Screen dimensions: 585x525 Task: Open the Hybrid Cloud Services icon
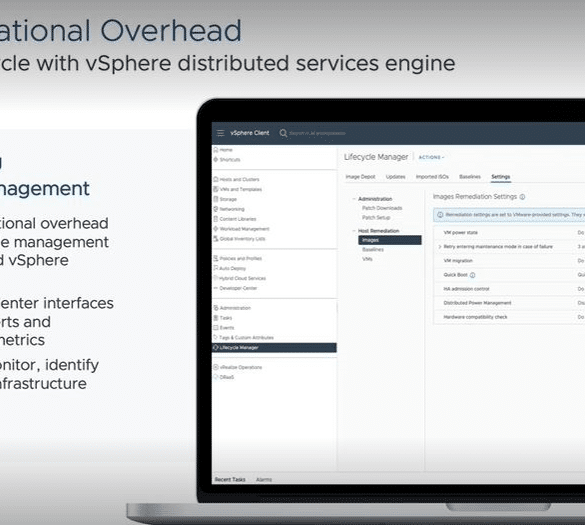(x=216, y=278)
